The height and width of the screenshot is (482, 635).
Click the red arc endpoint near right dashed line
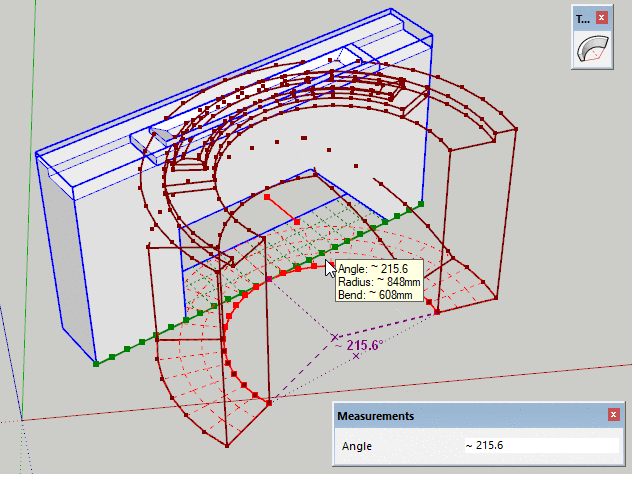[x=437, y=312]
